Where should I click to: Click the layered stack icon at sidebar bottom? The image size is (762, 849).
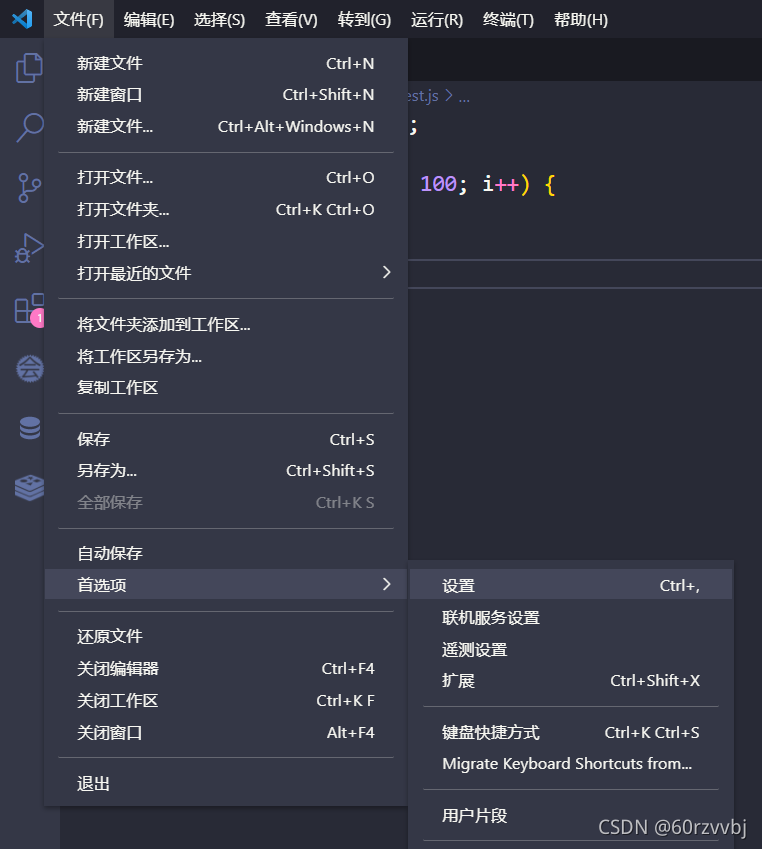(x=29, y=487)
